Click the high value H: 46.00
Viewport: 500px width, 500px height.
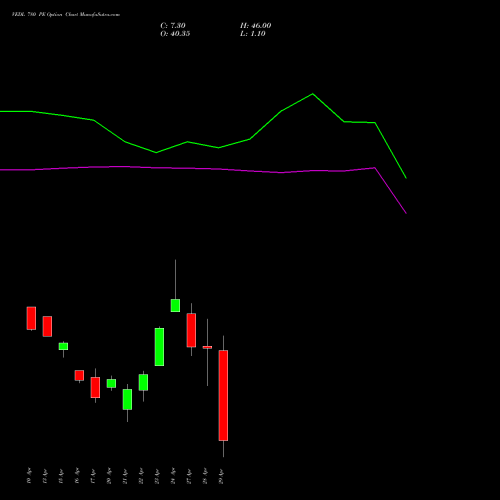255,26
